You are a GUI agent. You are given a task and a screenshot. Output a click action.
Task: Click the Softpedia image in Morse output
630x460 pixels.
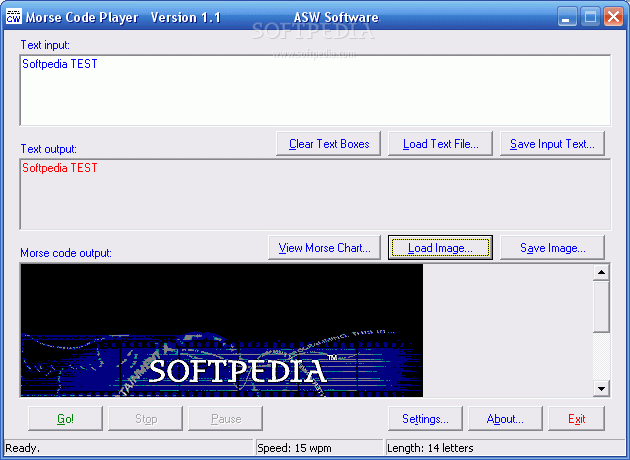222,330
